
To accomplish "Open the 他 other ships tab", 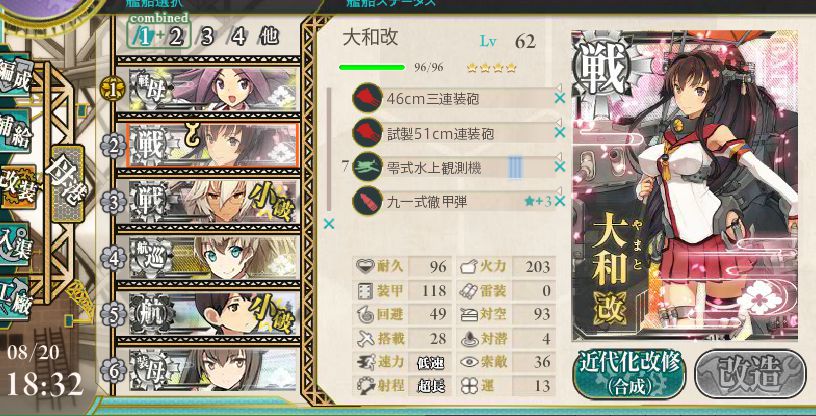I will pos(268,38).
